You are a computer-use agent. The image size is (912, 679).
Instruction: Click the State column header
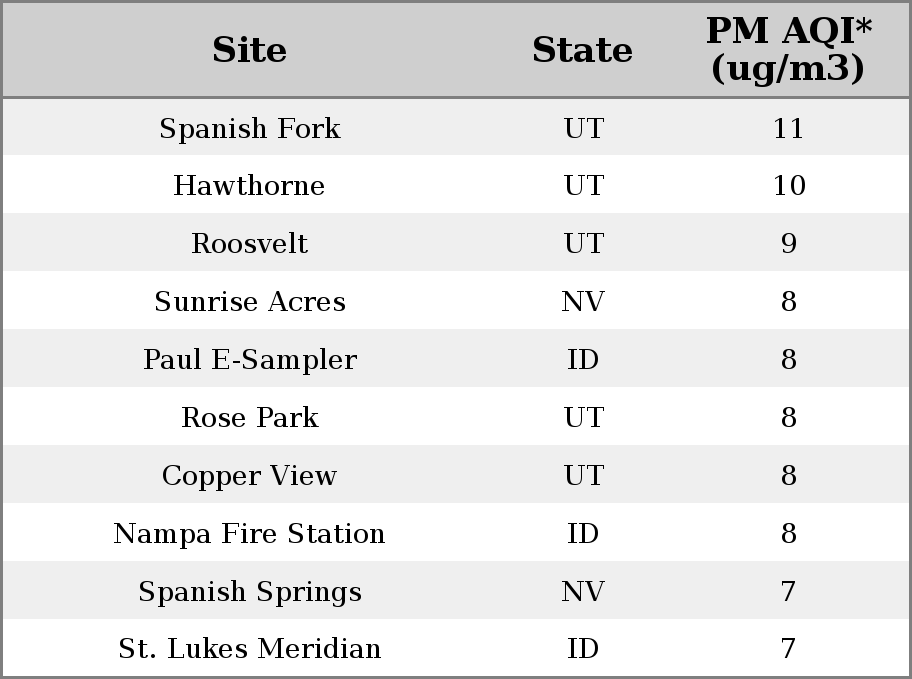coord(582,50)
